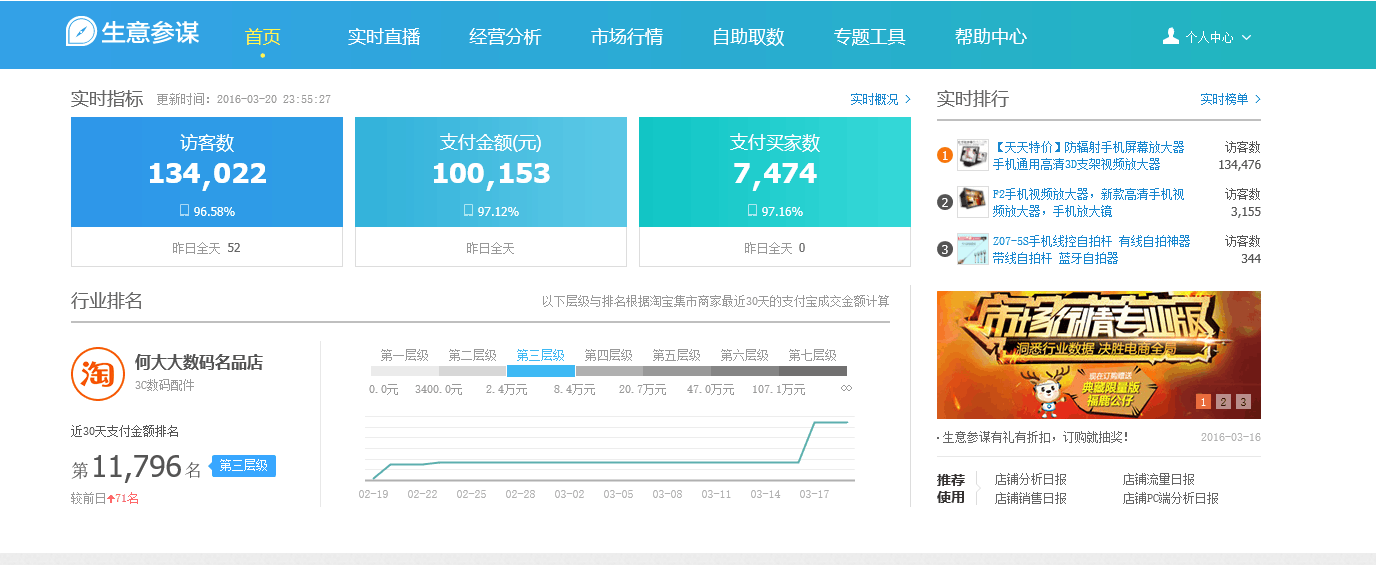Expand the 个人中心 dropdown arrow
This screenshot has height=565, width=1376.
coord(1246,38)
